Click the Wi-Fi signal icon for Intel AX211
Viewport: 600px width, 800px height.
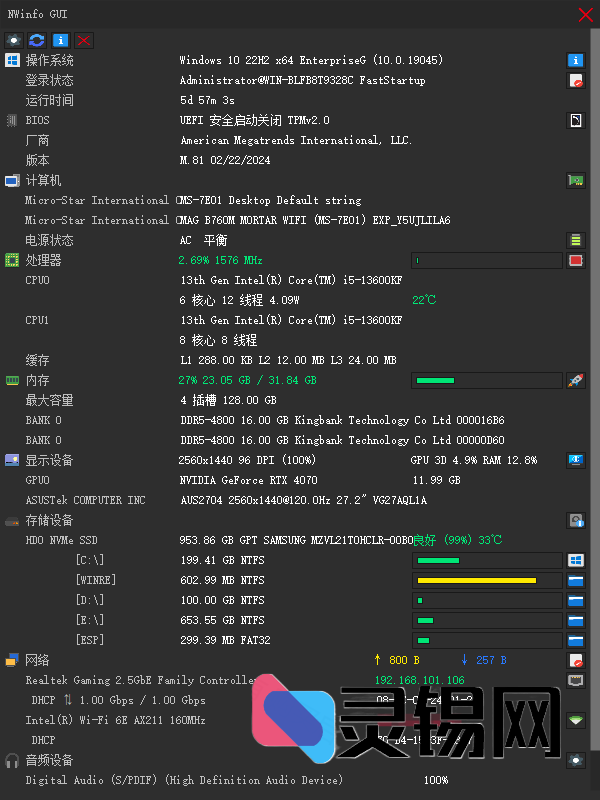click(x=576, y=720)
